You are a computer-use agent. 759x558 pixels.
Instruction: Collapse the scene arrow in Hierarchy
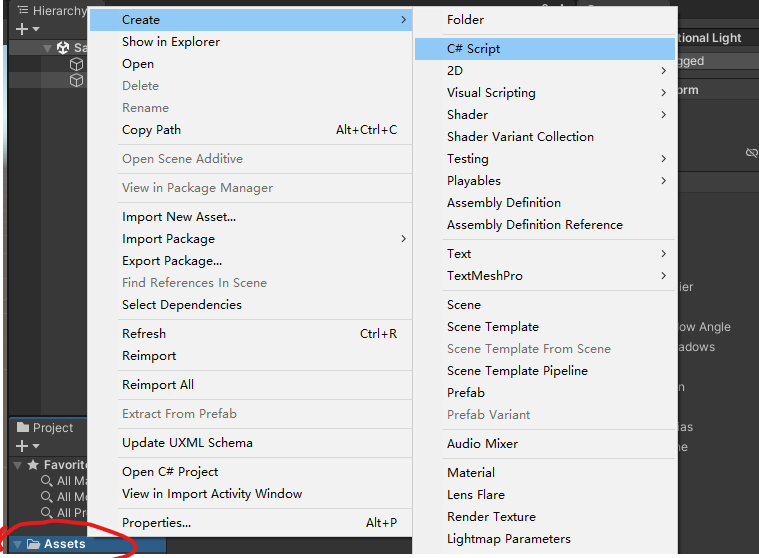pos(47,48)
